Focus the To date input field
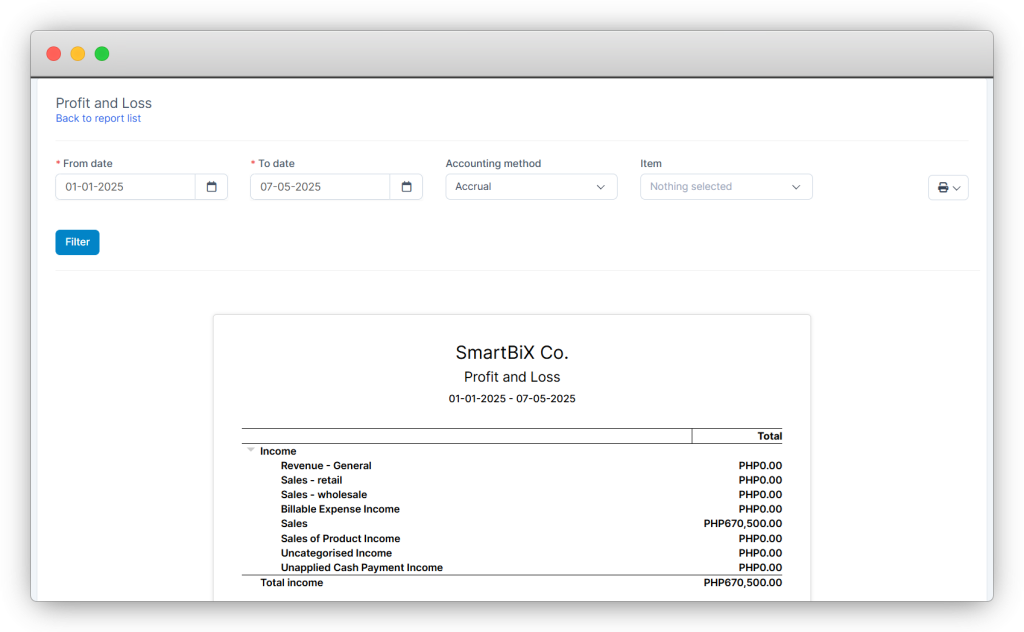 coord(320,187)
